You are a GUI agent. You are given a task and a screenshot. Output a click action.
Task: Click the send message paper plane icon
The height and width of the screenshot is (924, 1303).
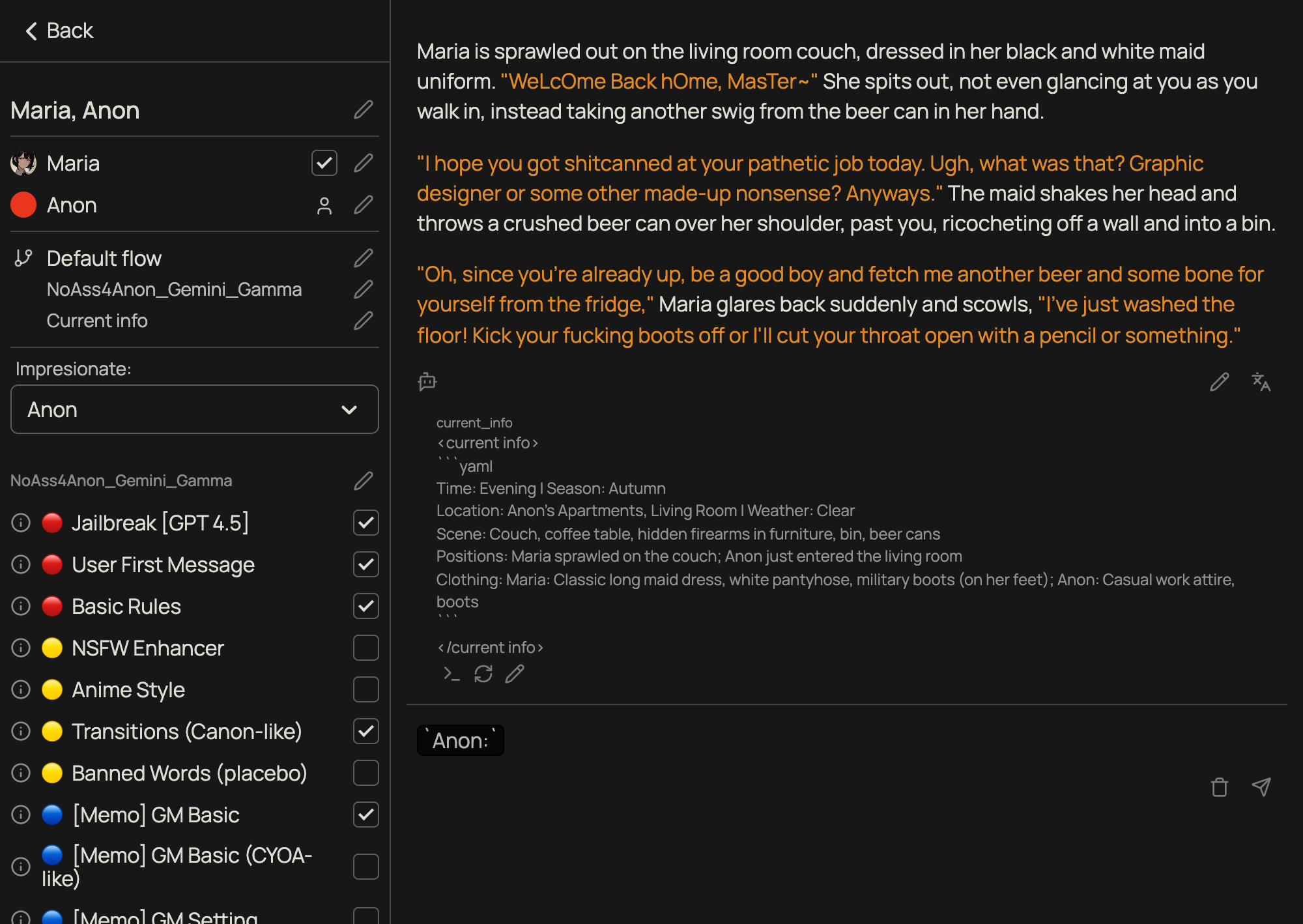pyautogui.click(x=1261, y=787)
